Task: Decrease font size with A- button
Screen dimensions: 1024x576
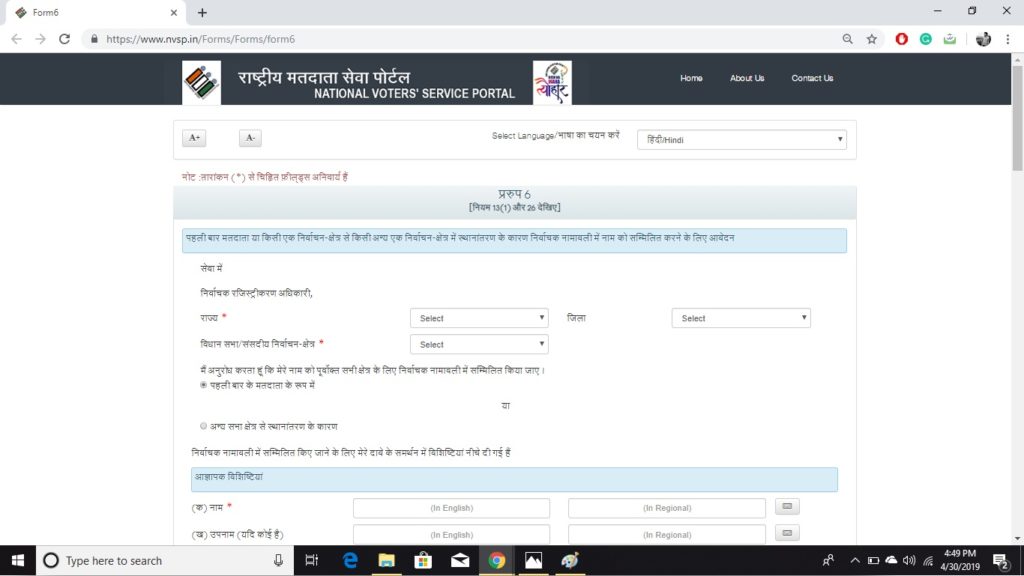Action: (x=250, y=138)
